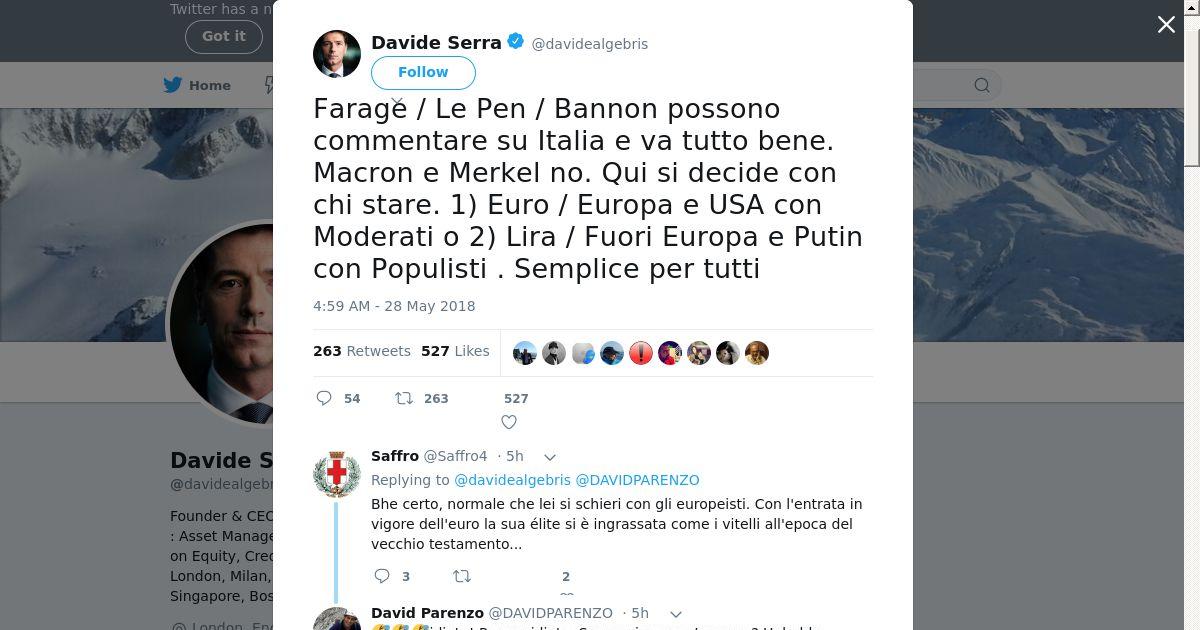Open the 527 Likes list
Viewport: 1200px width, 630px height.
point(455,351)
